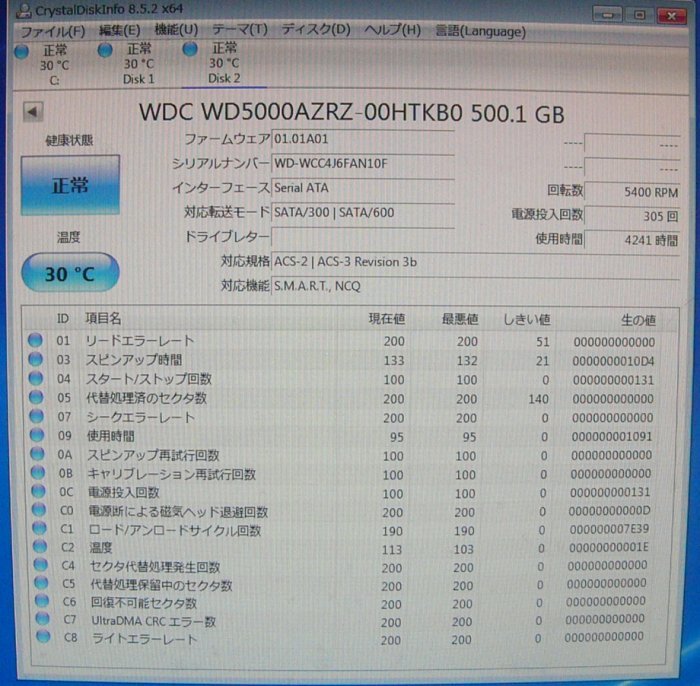The image size is (700, 686).
Task: Click the empty ドライブレター field
Action: (363, 237)
